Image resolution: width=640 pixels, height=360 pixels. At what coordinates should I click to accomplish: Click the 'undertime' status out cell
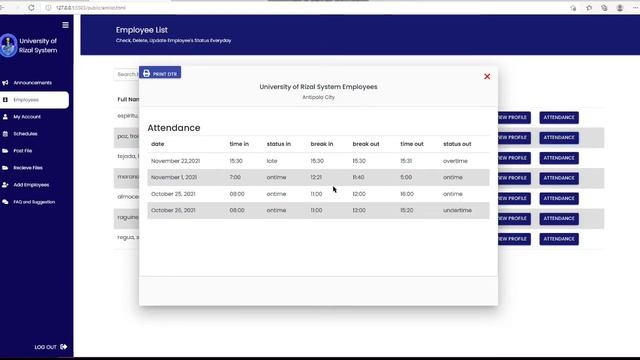(x=457, y=210)
